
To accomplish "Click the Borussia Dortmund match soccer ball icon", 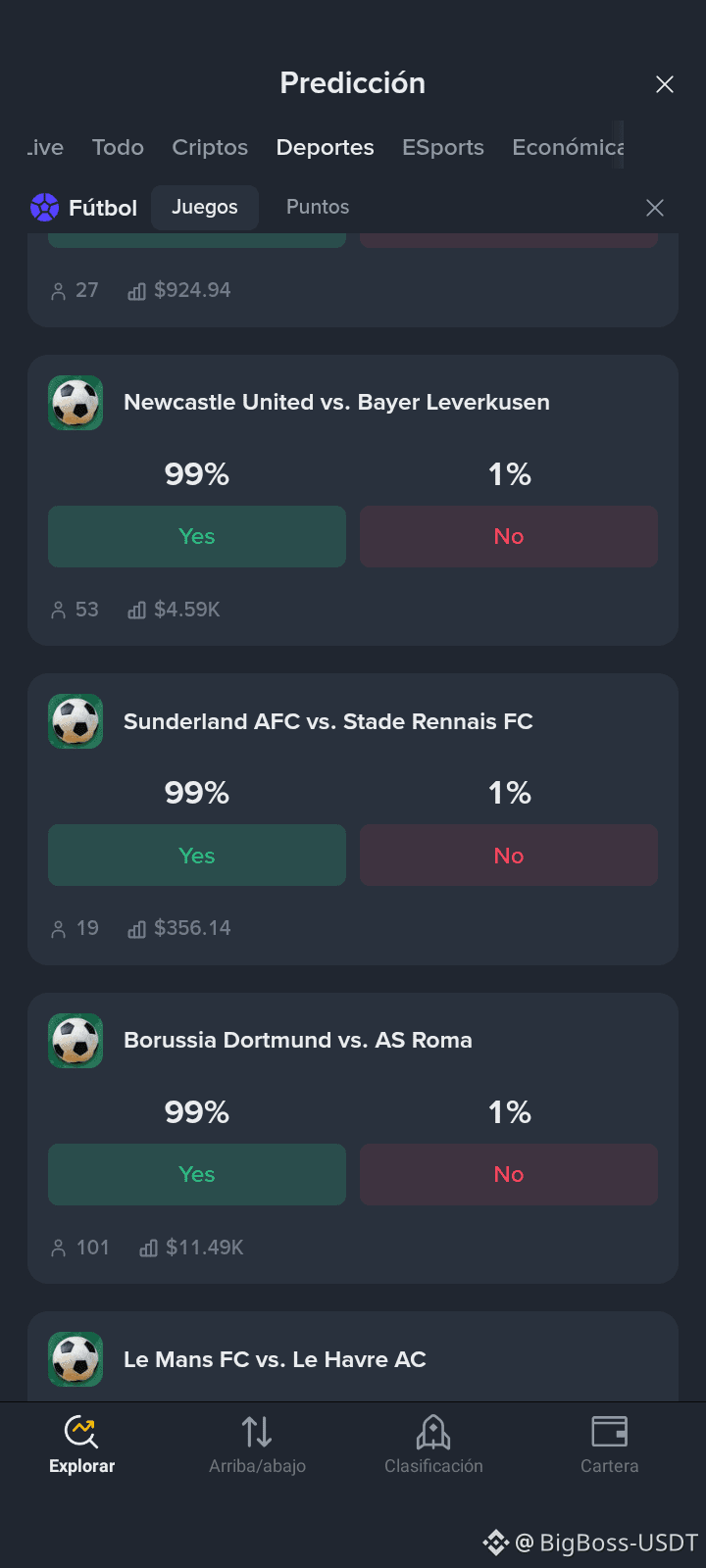I will tap(76, 1041).
